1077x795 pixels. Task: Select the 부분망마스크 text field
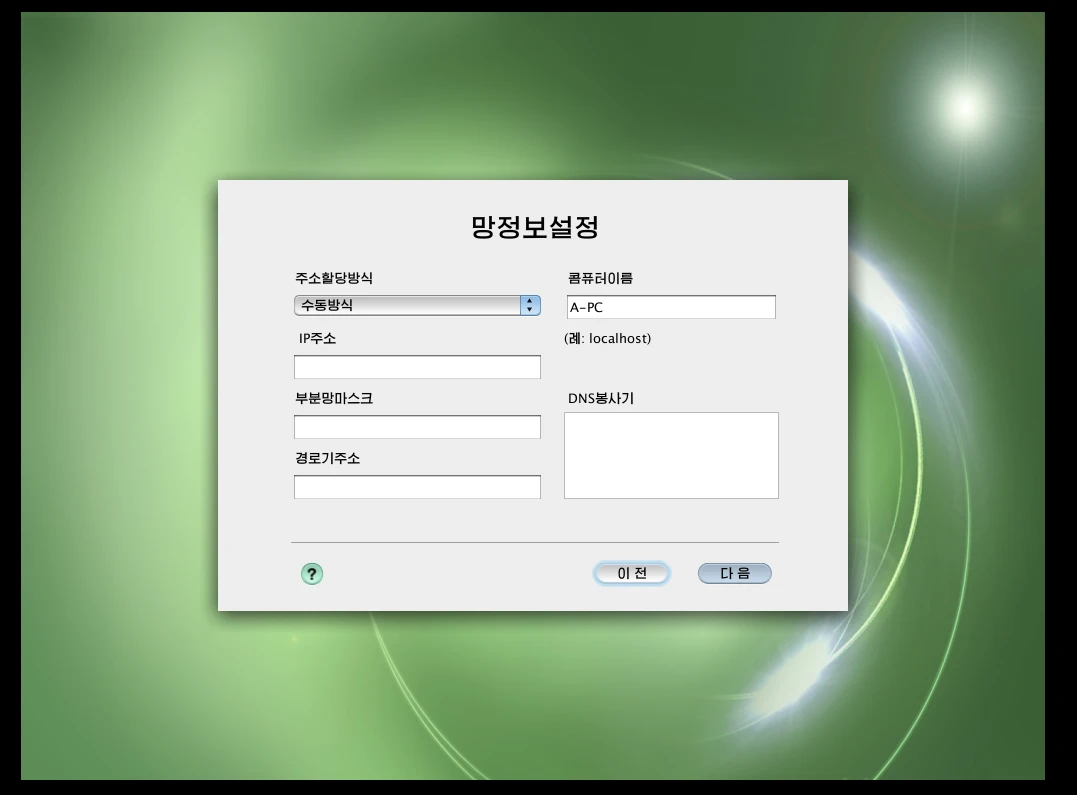tap(416, 426)
